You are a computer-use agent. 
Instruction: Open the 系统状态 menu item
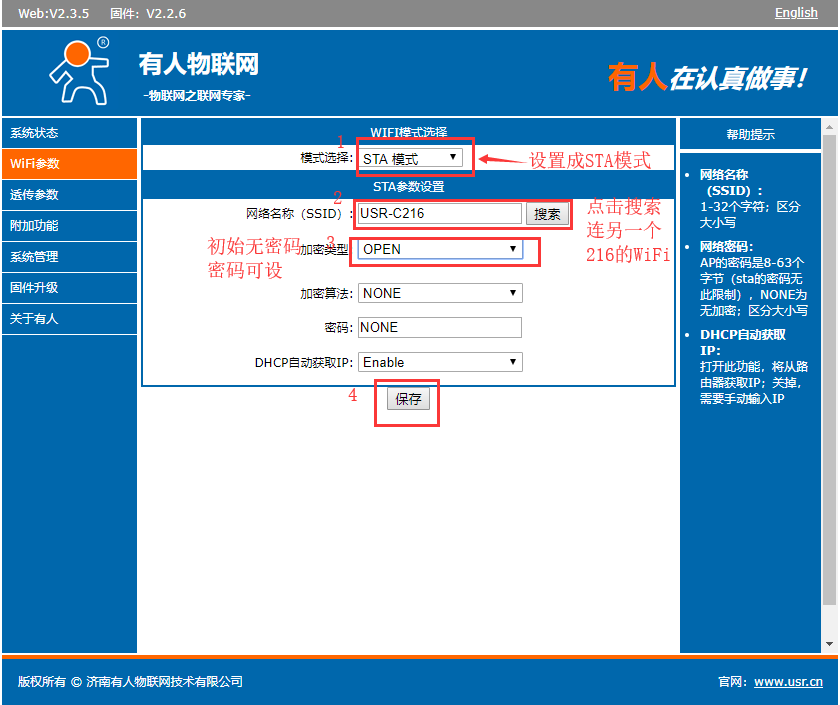pyautogui.click(x=69, y=133)
